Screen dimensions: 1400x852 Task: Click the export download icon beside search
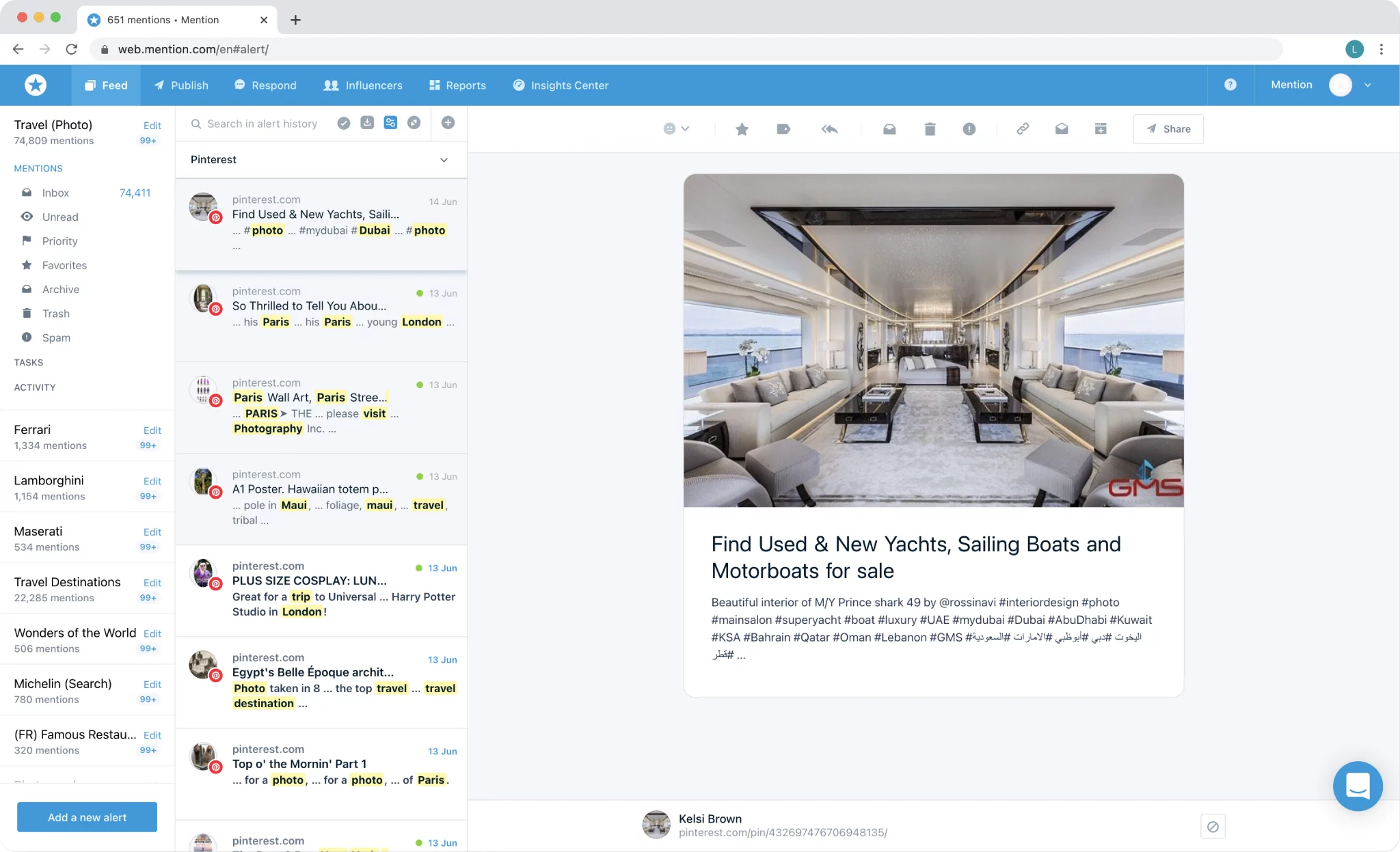367,123
